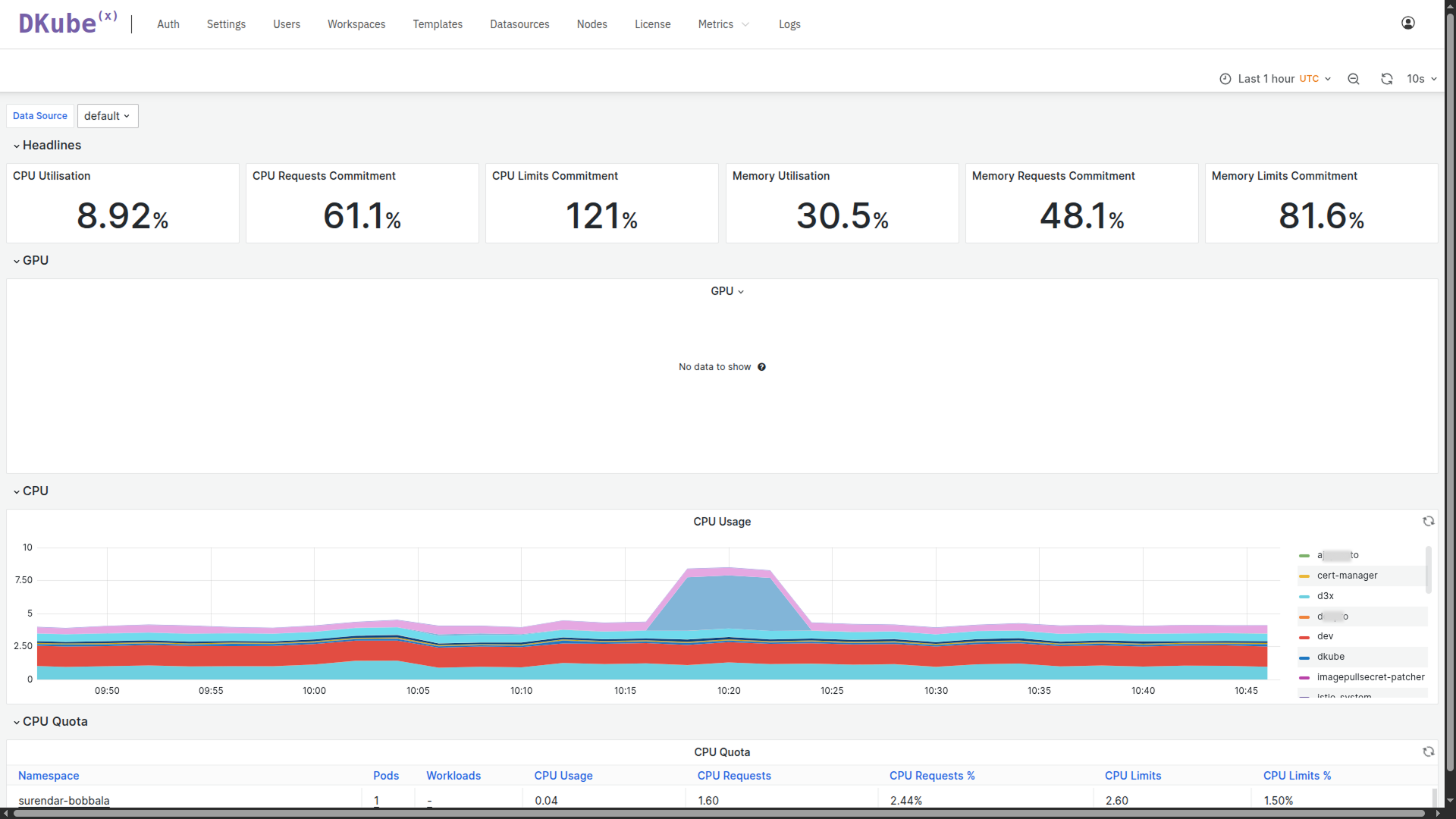Sort table by CPU Usage column
This screenshot has width=1456, height=819.
pos(563,776)
